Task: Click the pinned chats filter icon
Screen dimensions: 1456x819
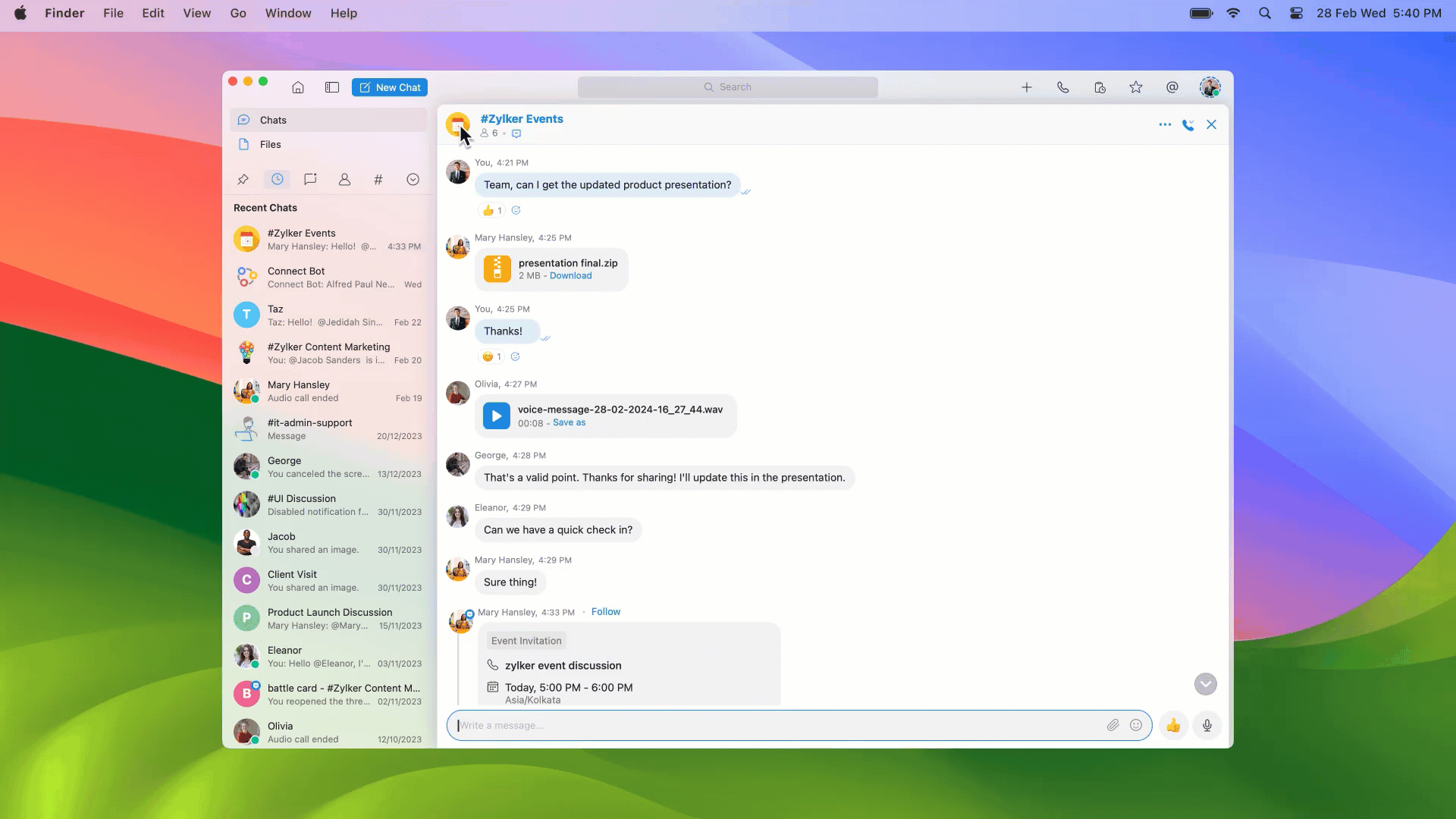Action: (x=243, y=180)
